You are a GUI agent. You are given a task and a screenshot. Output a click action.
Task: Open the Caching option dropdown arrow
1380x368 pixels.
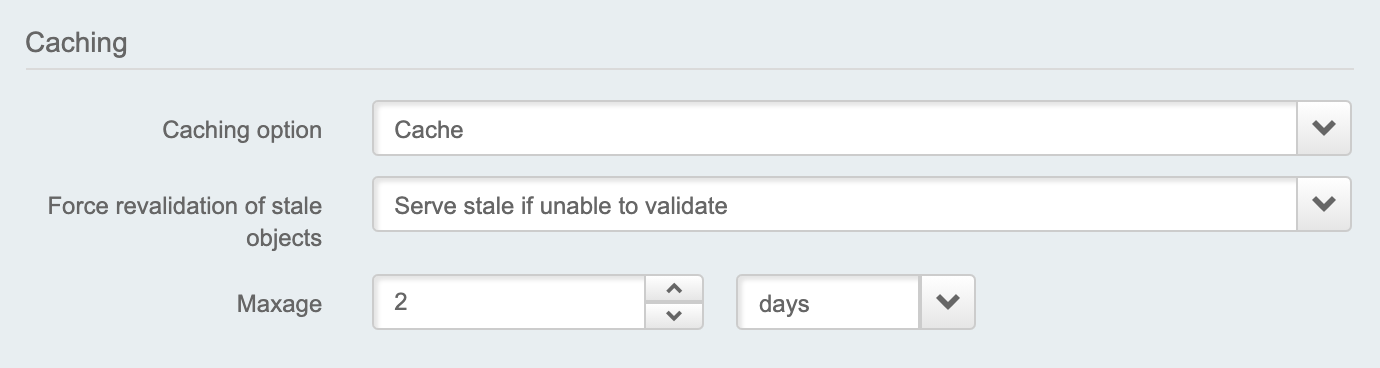pos(1324,128)
